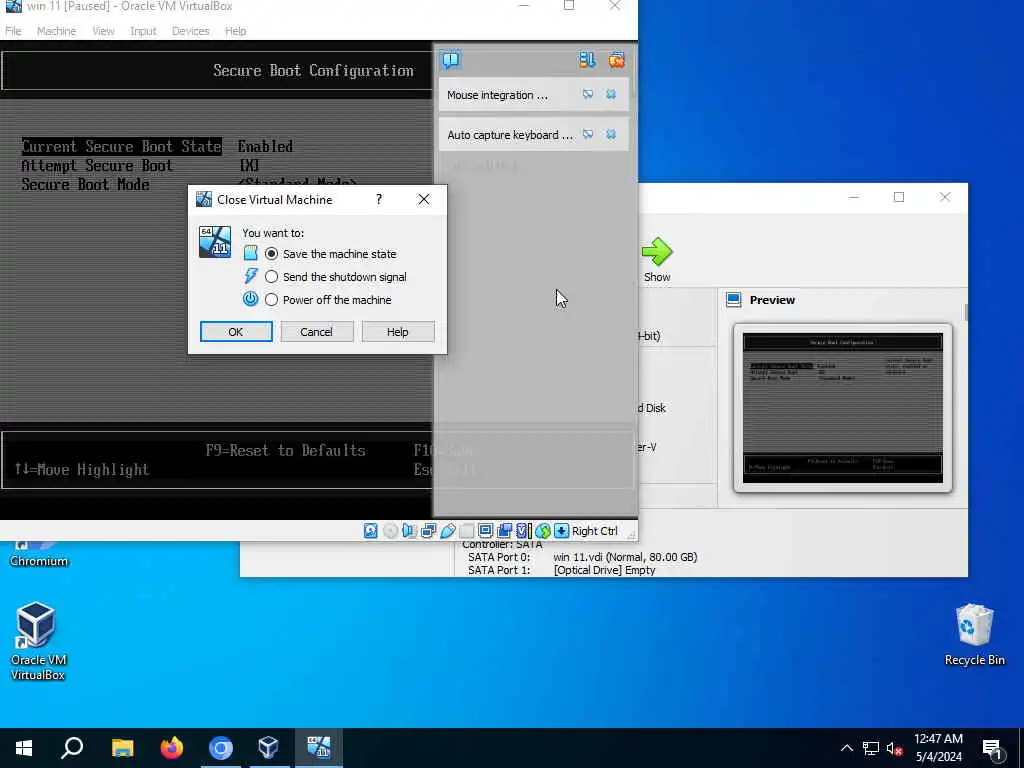The height and width of the screenshot is (768, 1024).
Task: Open the taskbar clock and date
Action: (x=938, y=748)
